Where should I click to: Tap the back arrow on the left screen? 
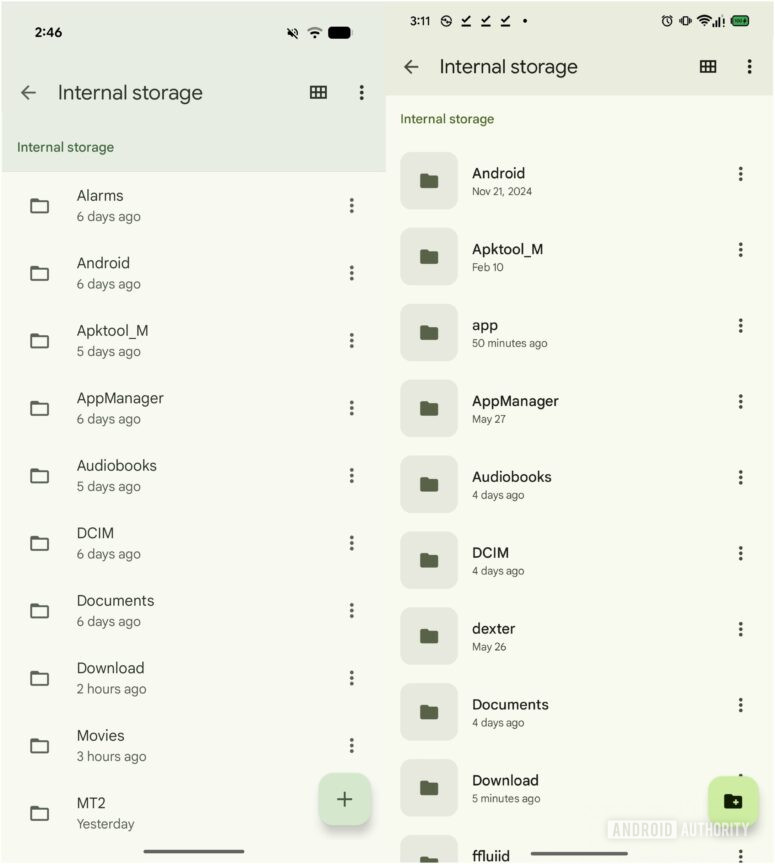pyautogui.click(x=28, y=92)
